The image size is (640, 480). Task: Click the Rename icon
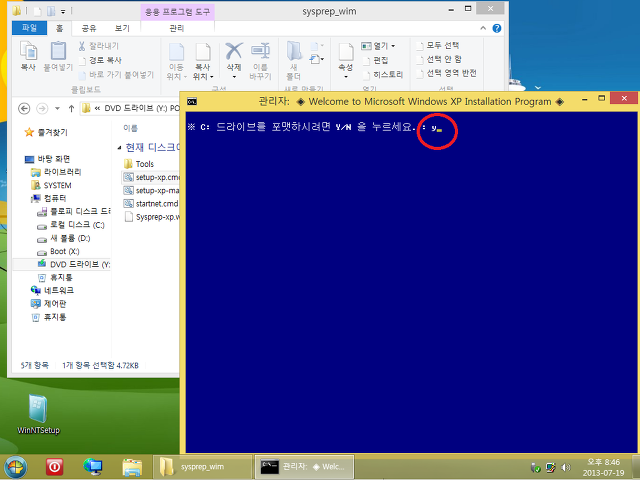260,51
